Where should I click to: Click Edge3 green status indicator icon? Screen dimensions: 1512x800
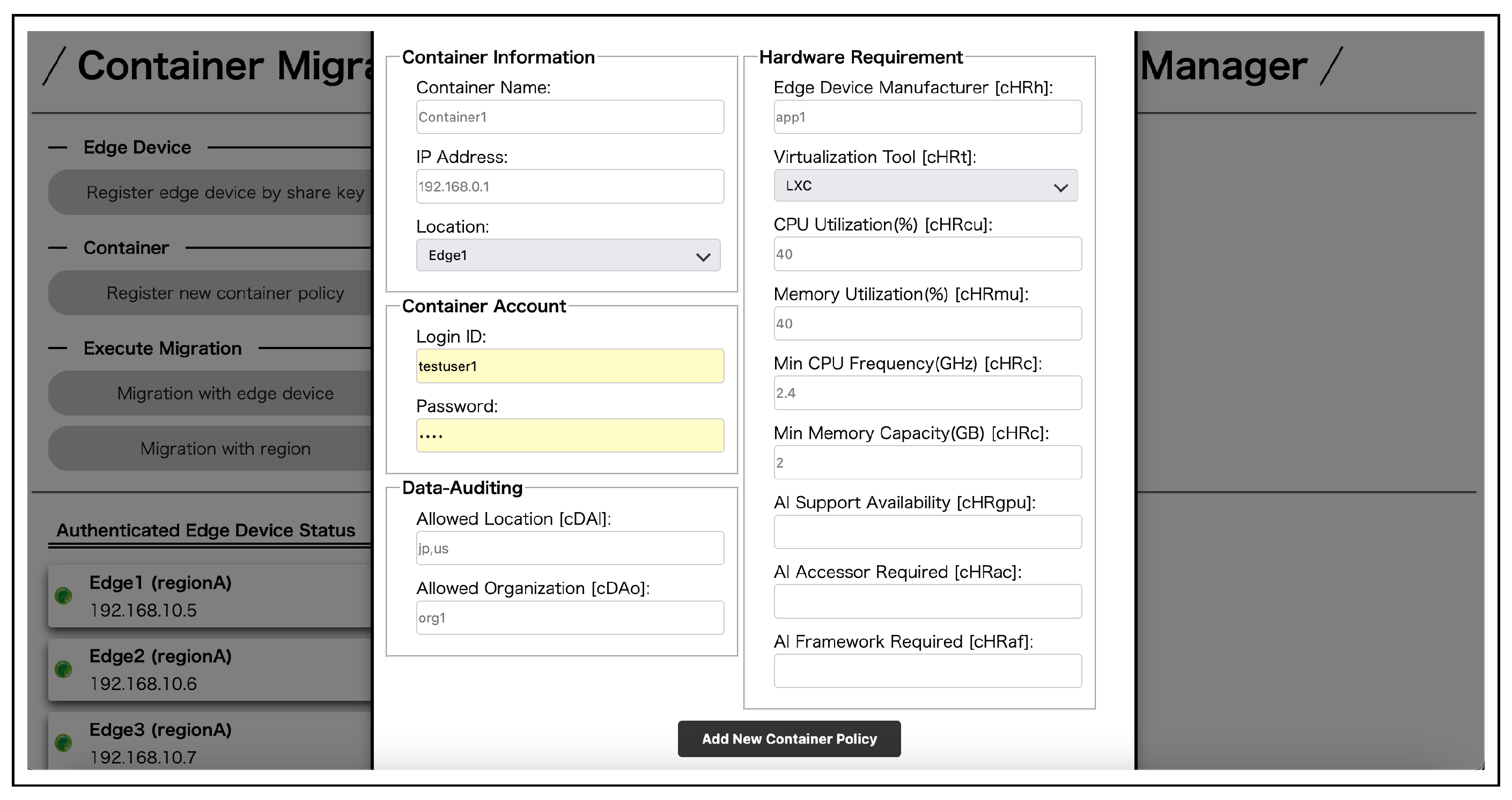(63, 743)
